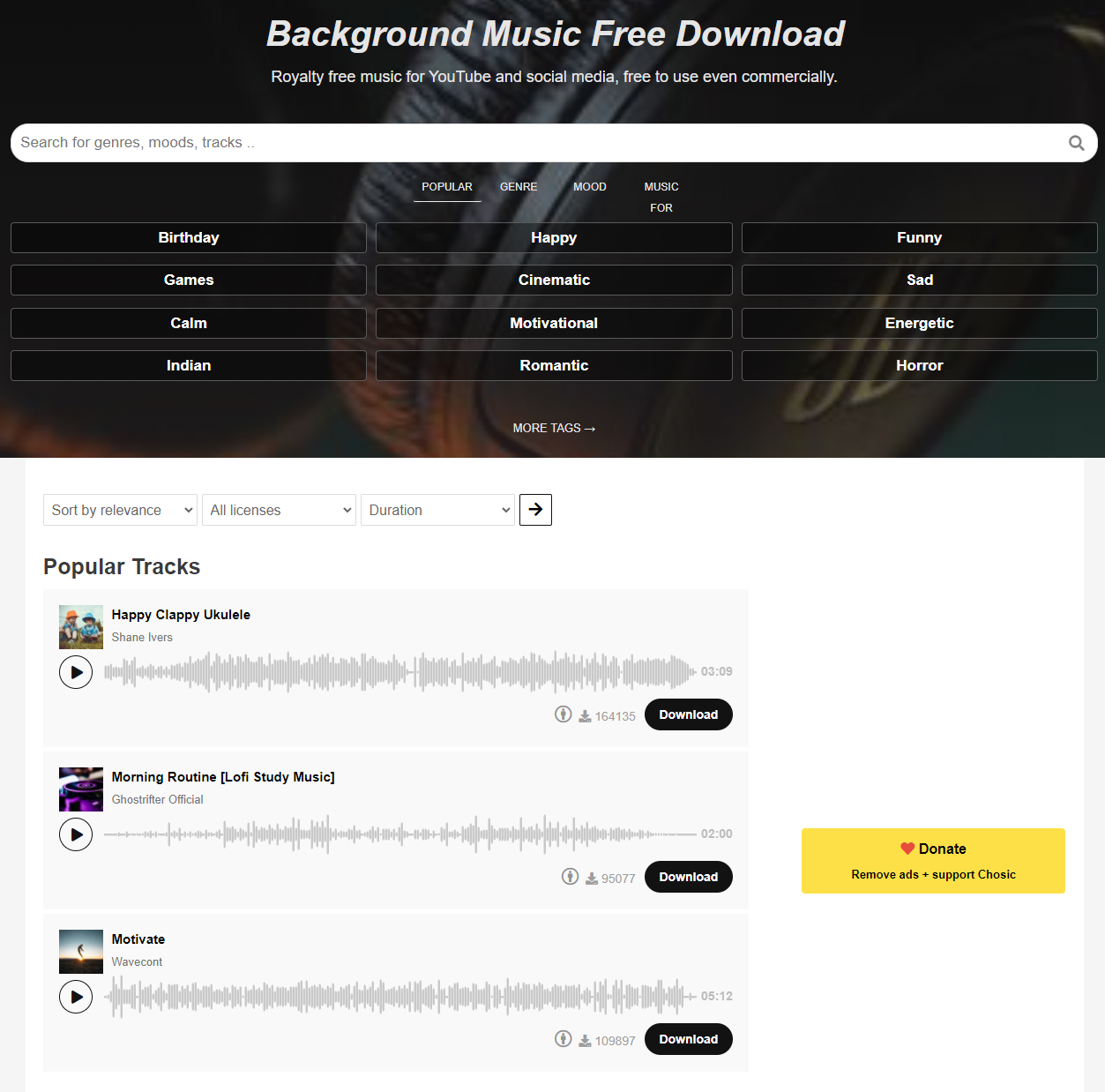Play the Happy Clappy Ukulele track
This screenshot has height=1092, width=1105.
(x=76, y=672)
